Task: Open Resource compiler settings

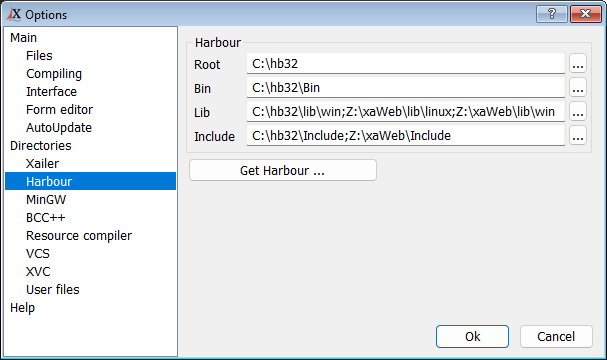Action: [79, 236]
